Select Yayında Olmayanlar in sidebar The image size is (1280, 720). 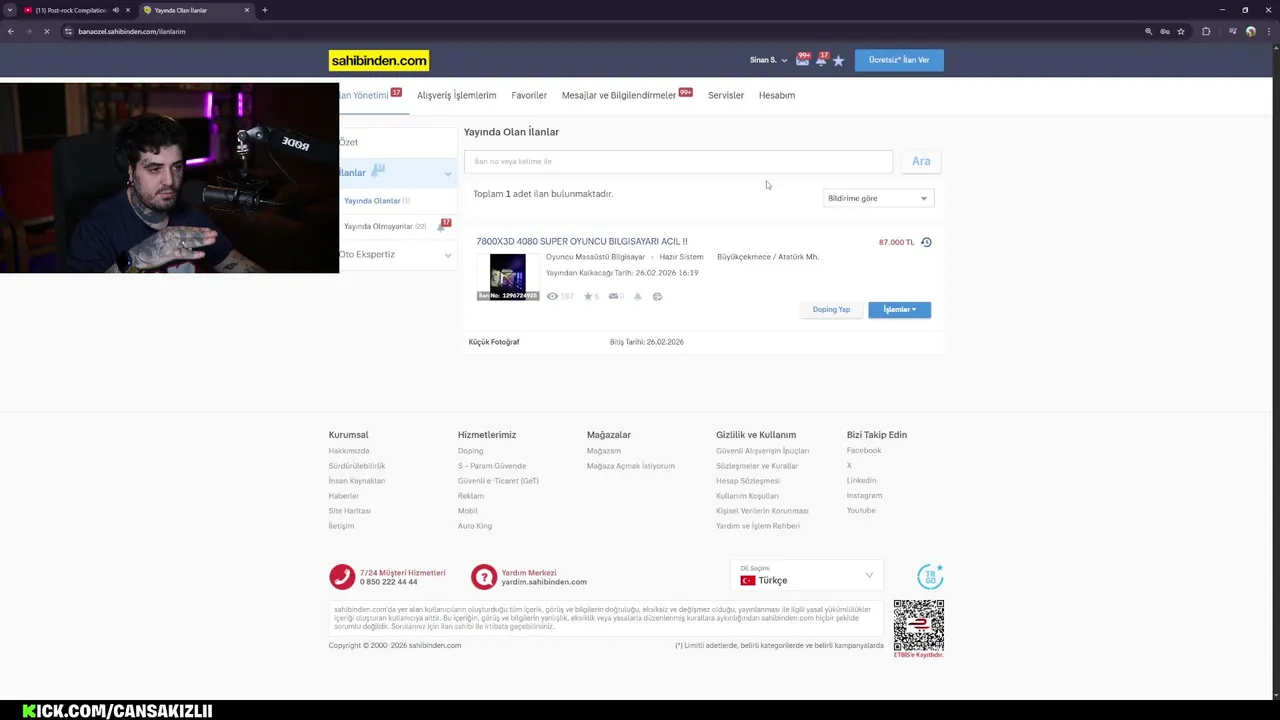378,226
